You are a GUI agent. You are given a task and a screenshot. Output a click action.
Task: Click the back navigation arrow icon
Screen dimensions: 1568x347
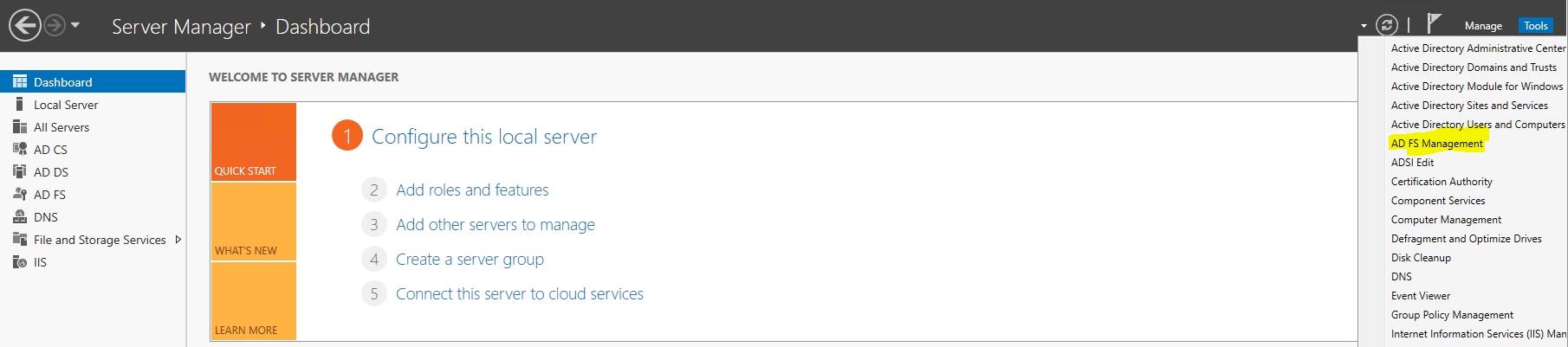[x=25, y=26]
